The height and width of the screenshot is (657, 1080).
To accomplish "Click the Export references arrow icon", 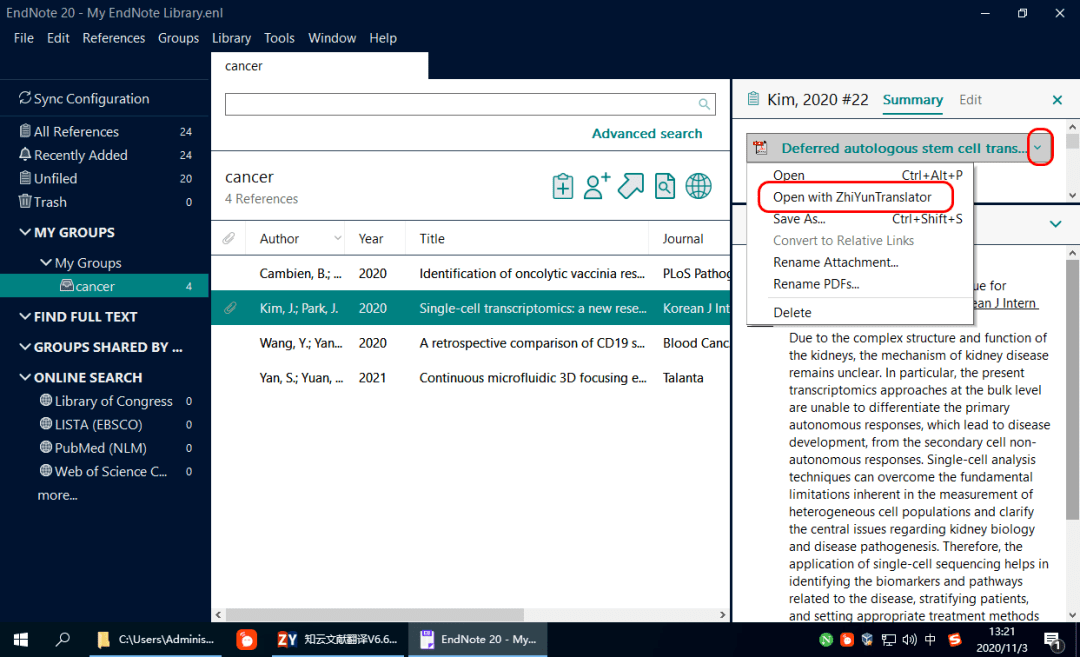I will [x=630, y=186].
